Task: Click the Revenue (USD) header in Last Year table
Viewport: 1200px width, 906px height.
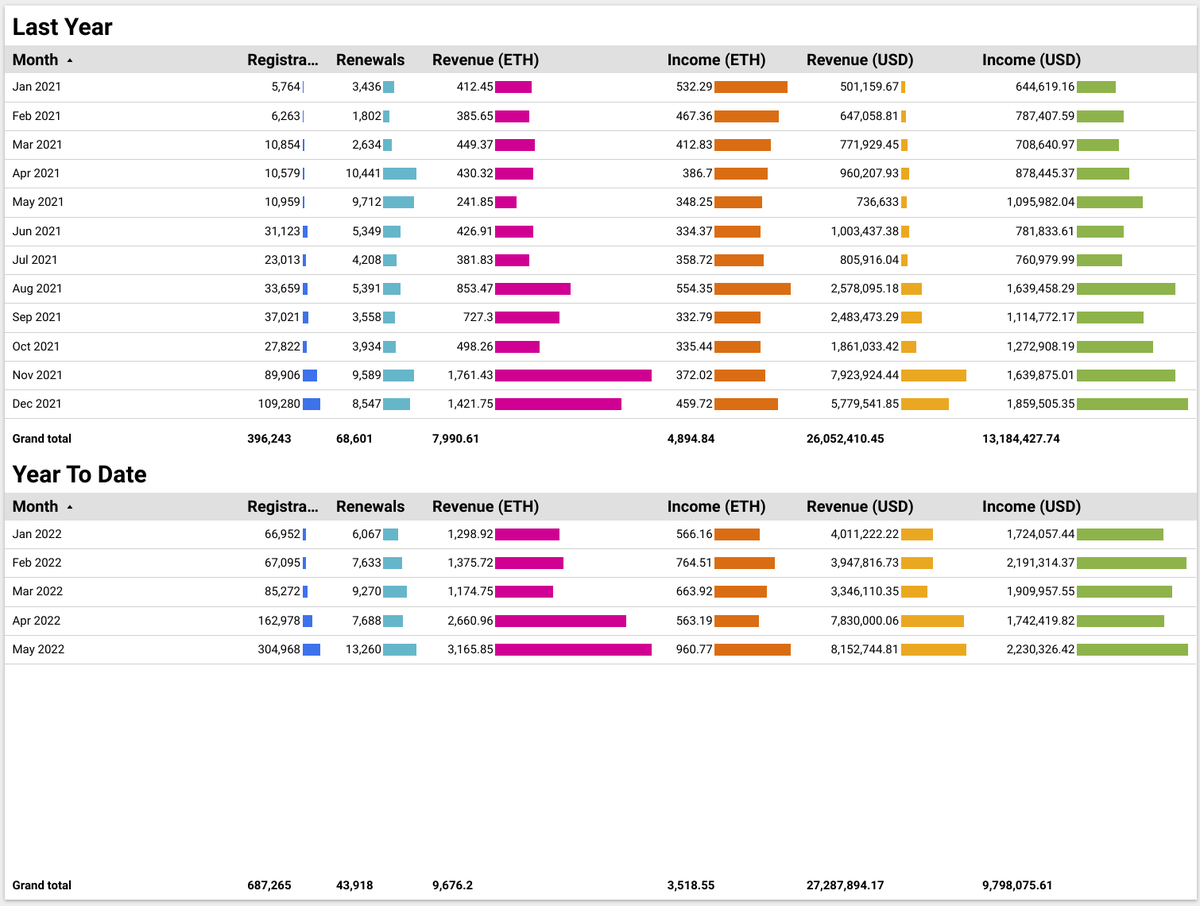Action: coord(859,60)
